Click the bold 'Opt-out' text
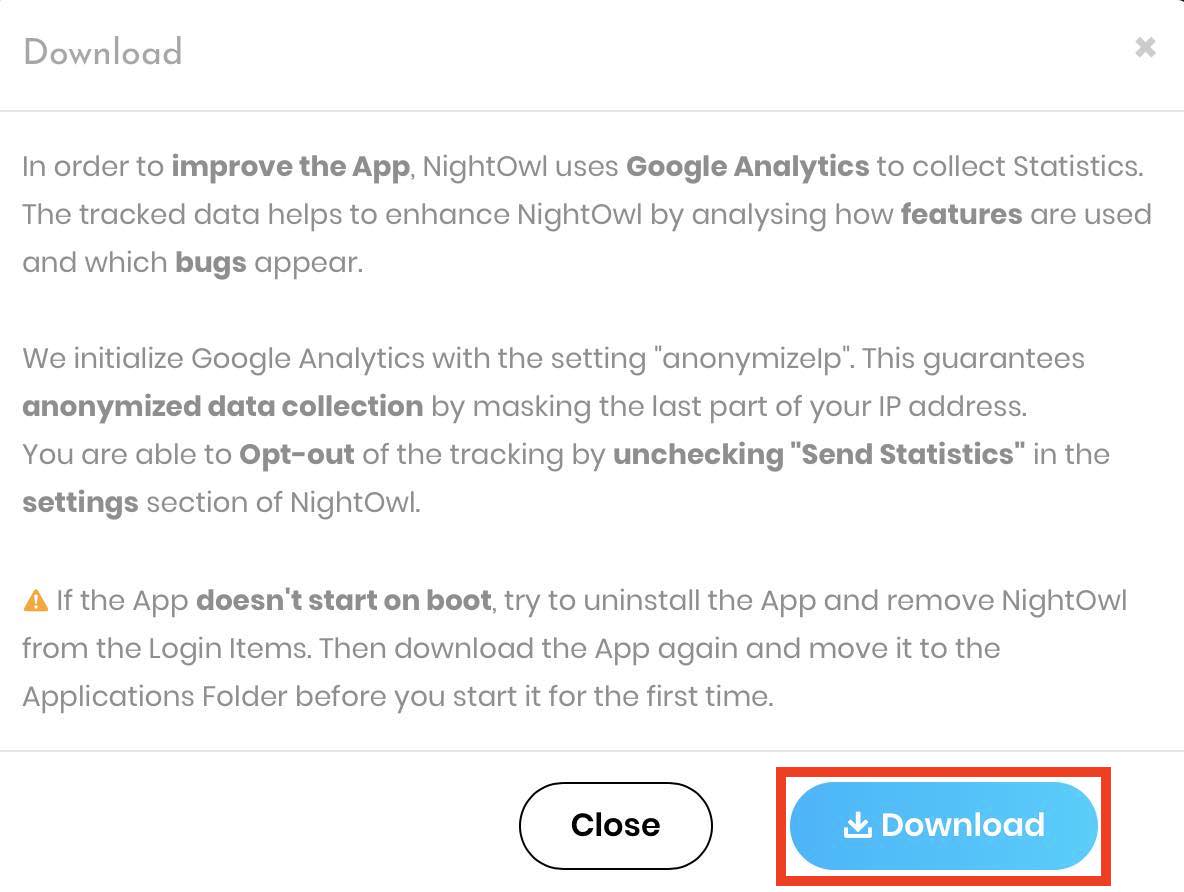Screen dimensions: 1184x892 tap(297, 455)
